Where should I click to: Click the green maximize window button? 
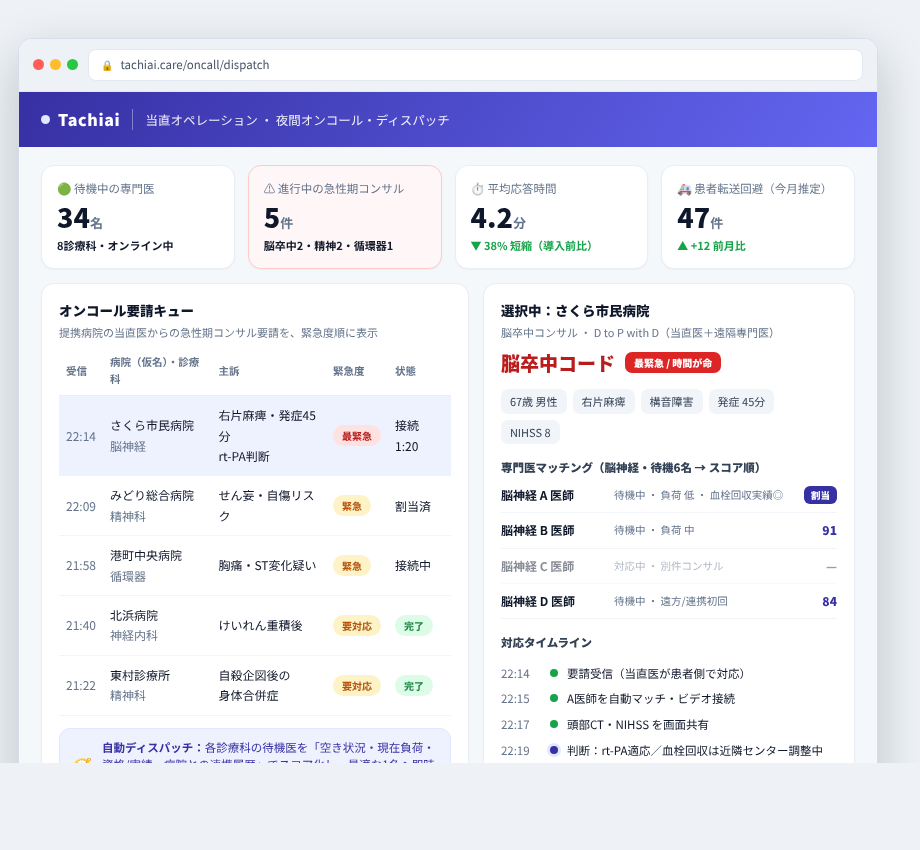point(72,65)
